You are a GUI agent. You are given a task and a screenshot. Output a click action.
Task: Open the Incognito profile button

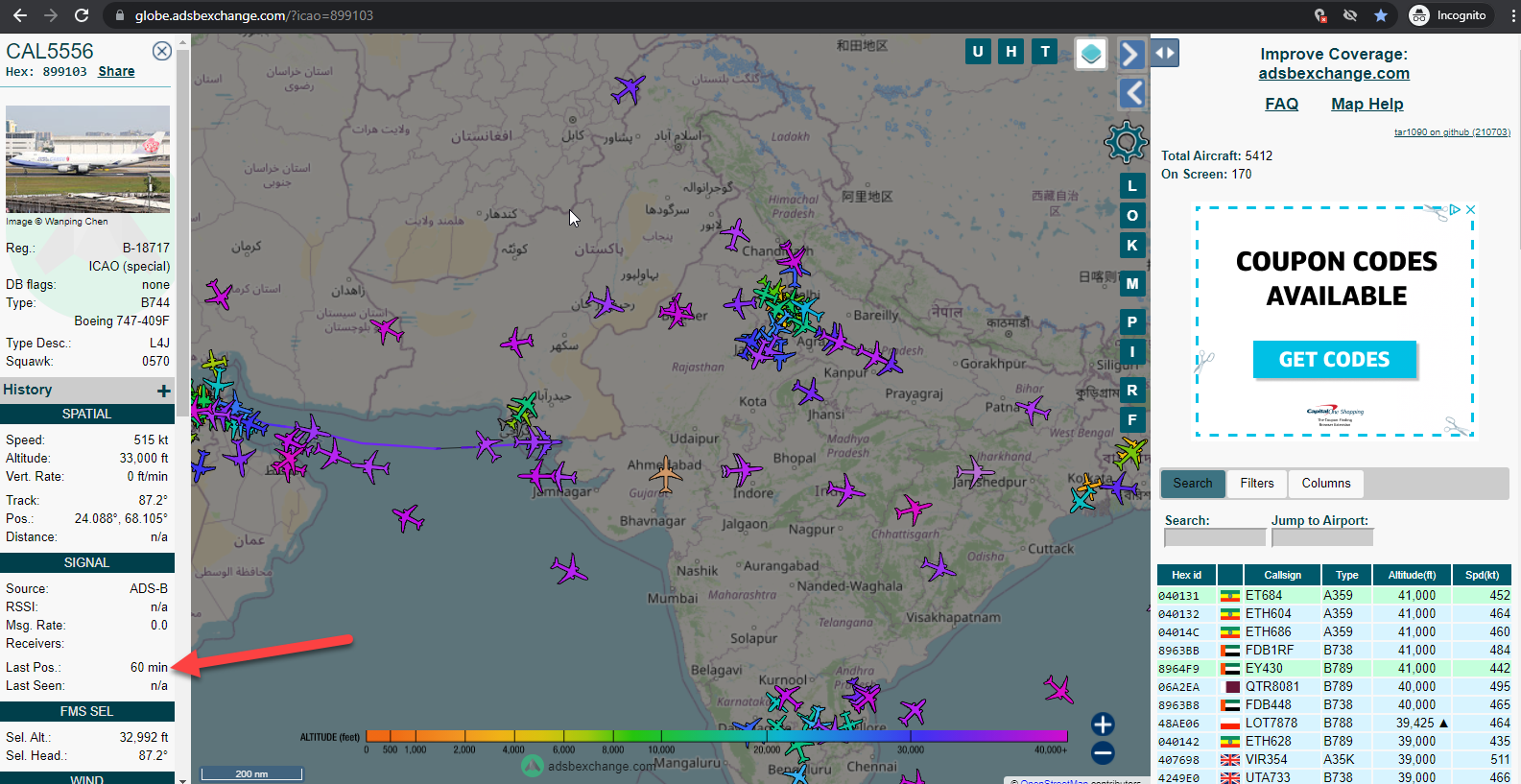pos(1448,15)
